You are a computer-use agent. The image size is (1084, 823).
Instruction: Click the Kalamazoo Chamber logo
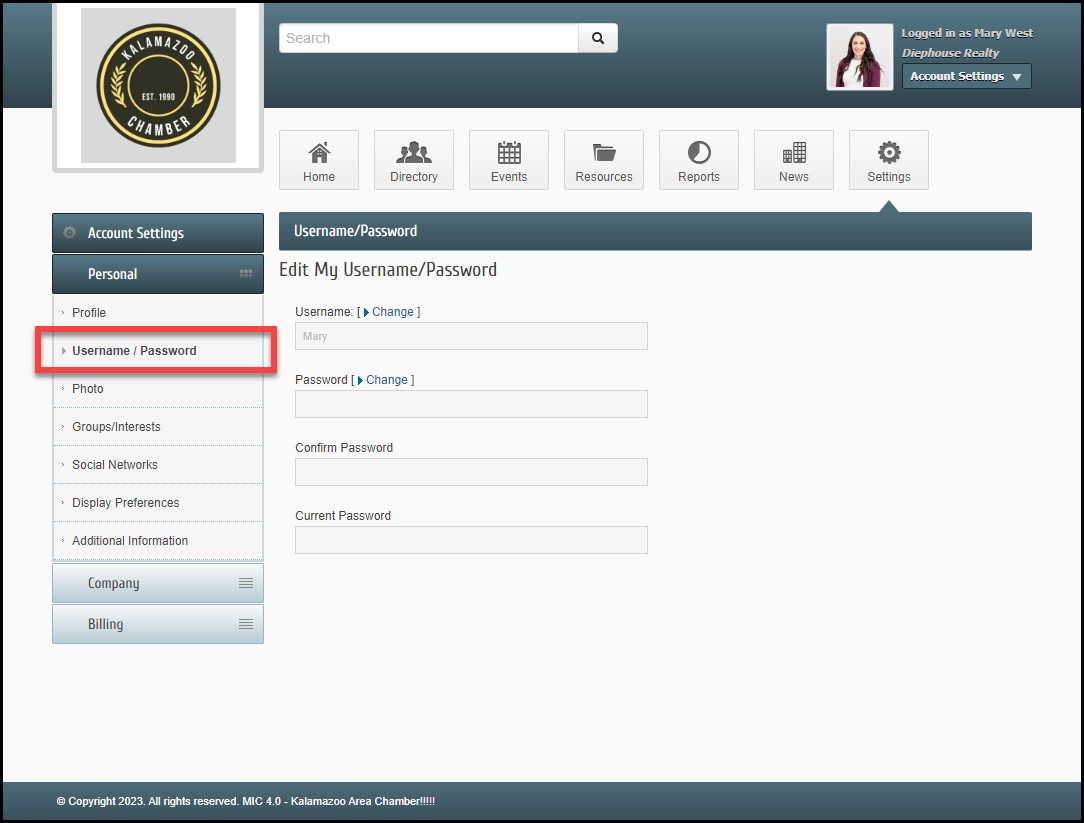click(158, 86)
